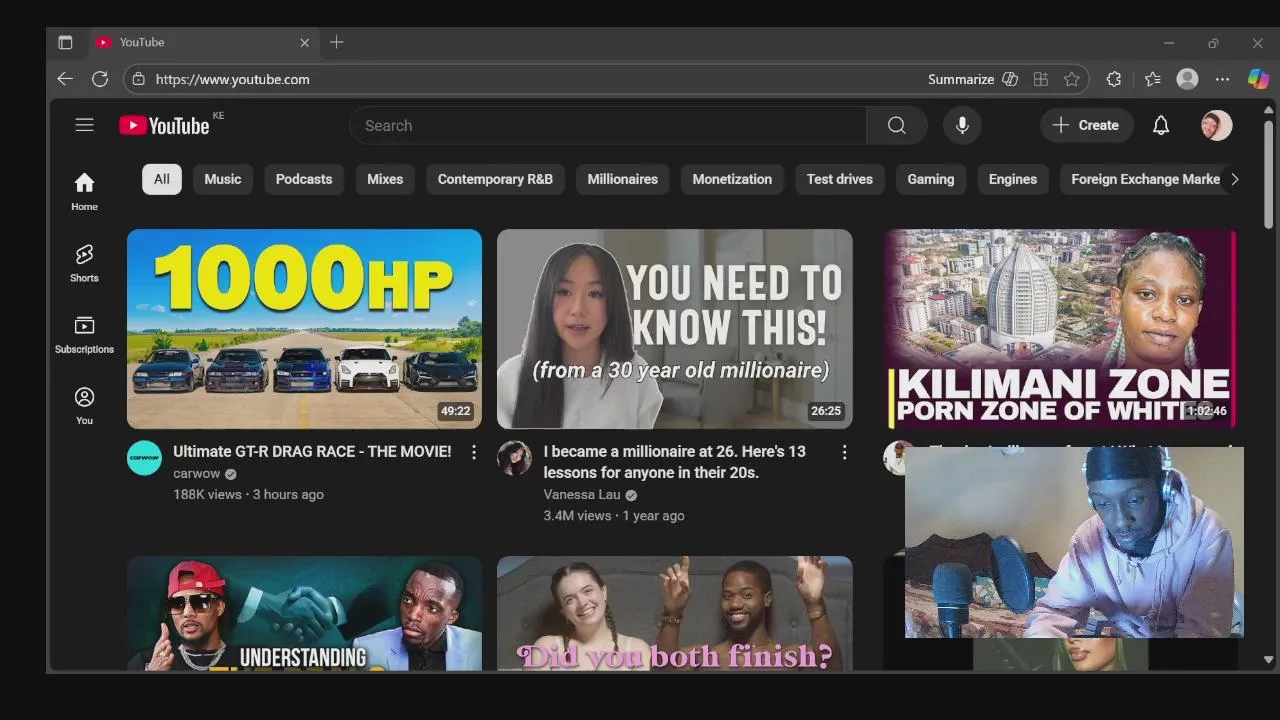The height and width of the screenshot is (720, 1280).
Task: Go to Home in the sidebar
Action: coord(84,191)
